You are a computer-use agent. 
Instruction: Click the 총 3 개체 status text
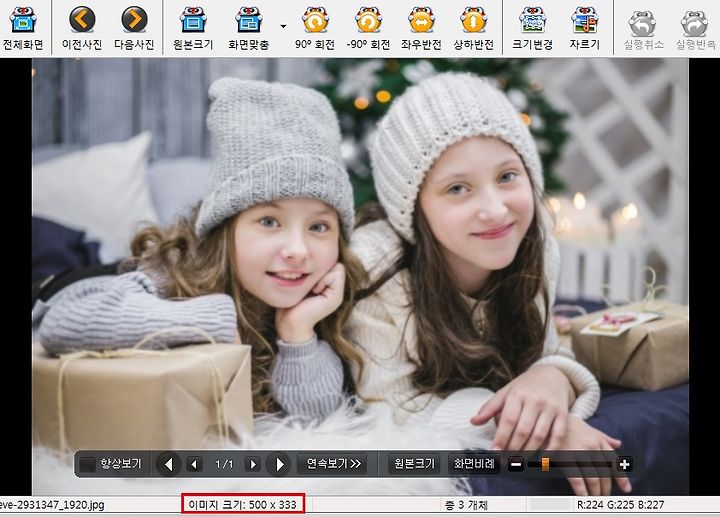(466, 505)
